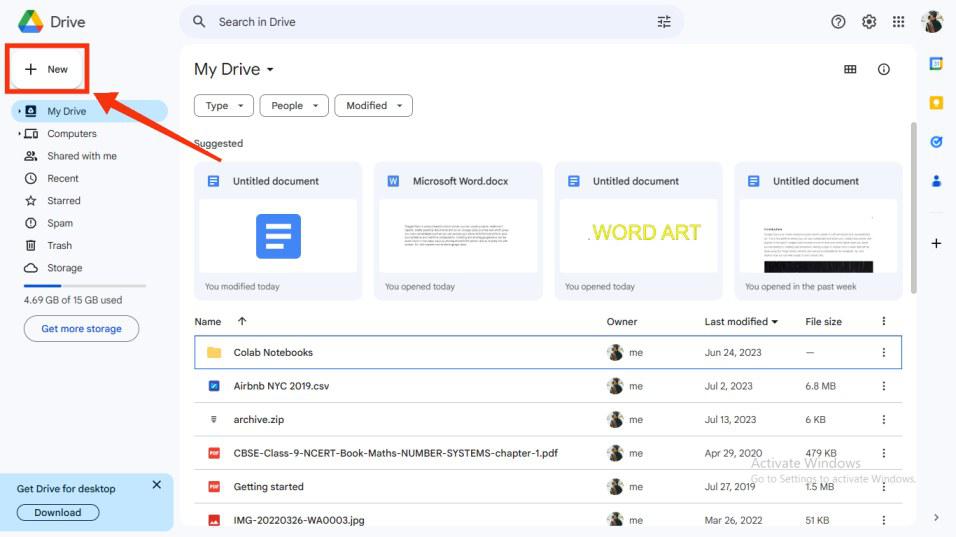Select Airbnb NYC 2019.csv file name
This screenshot has height=537, width=956.
pyautogui.click(x=281, y=386)
